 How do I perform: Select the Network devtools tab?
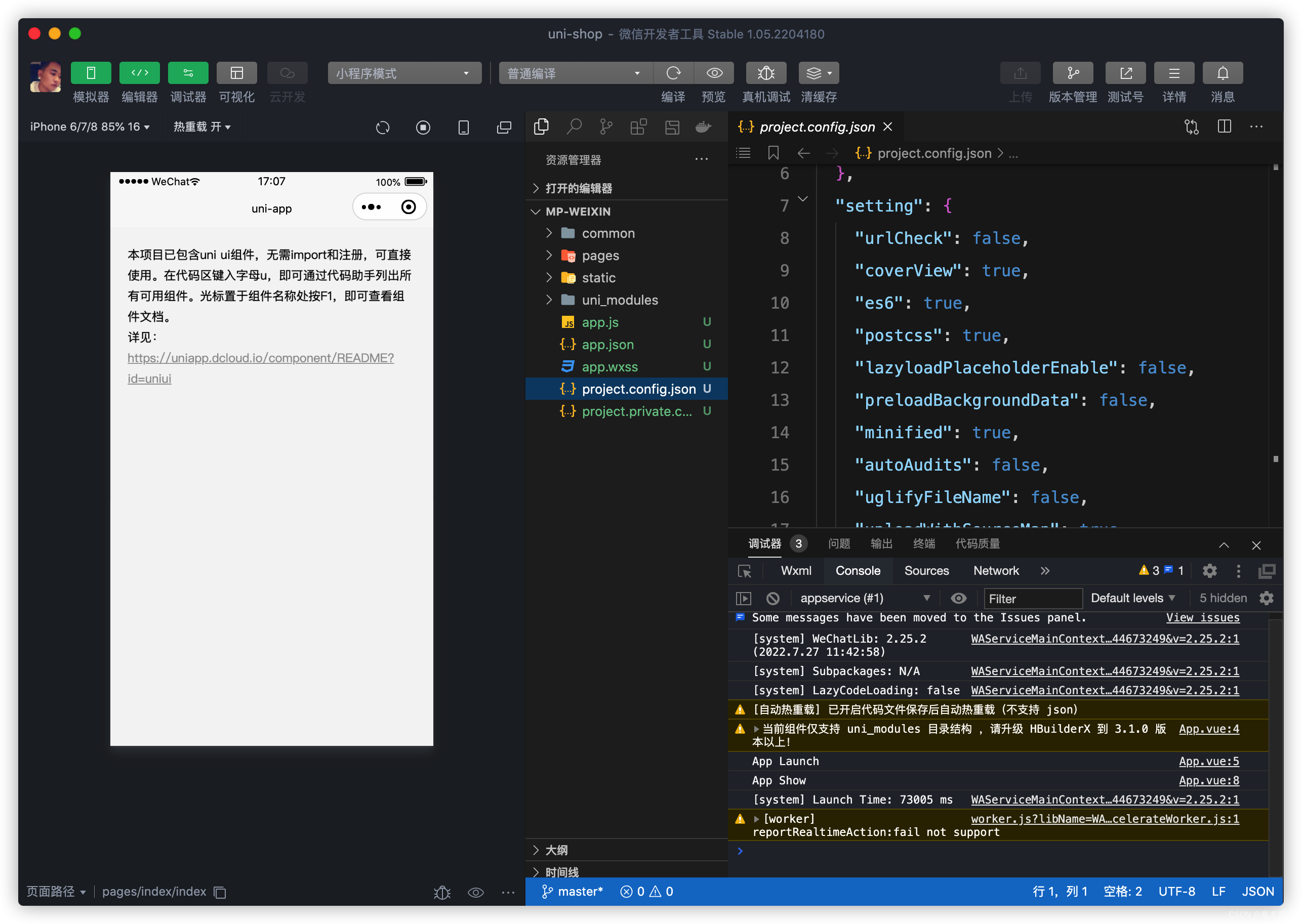(995, 571)
